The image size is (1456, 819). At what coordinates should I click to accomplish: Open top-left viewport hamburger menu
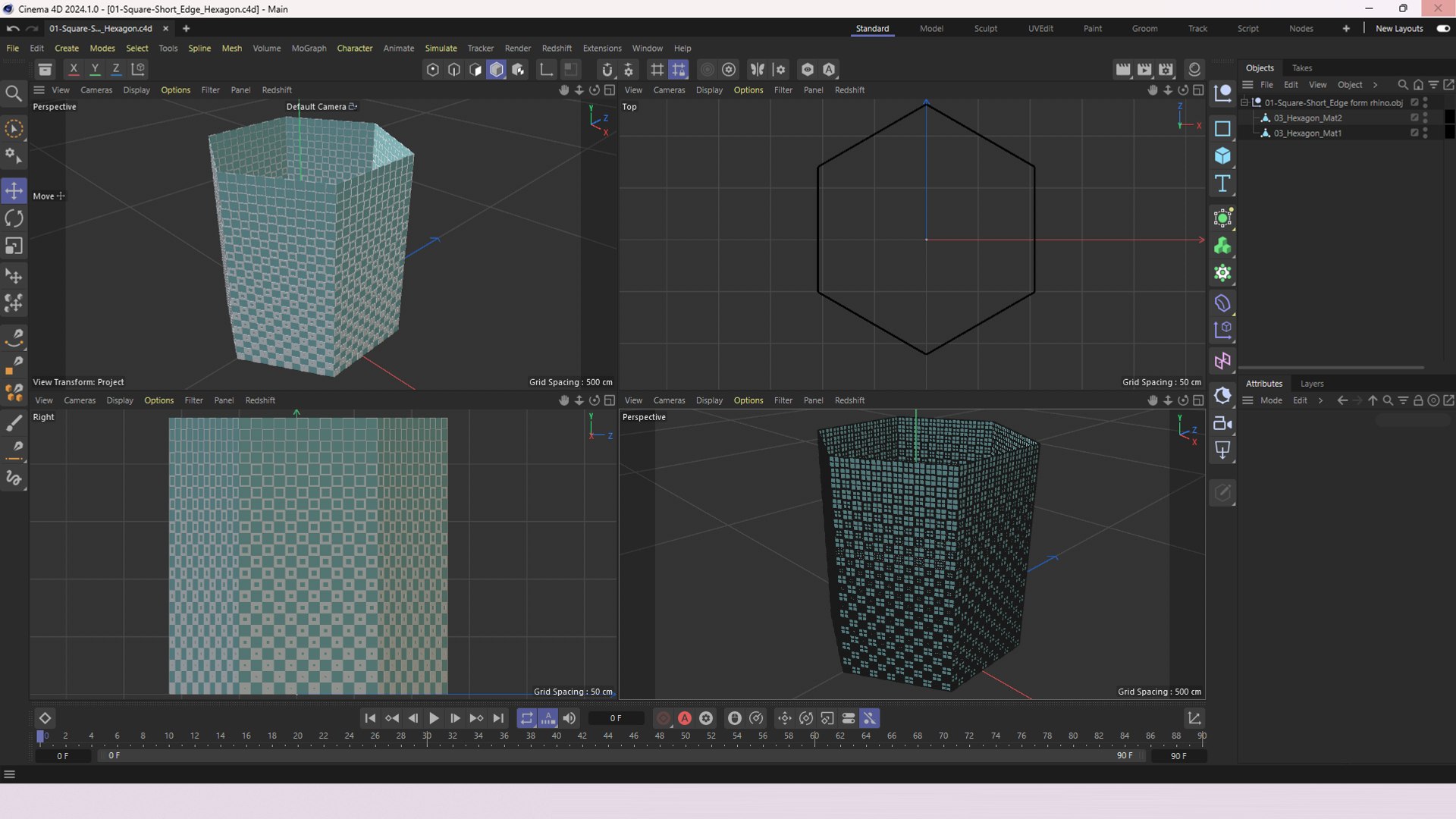(x=39, y=90)
